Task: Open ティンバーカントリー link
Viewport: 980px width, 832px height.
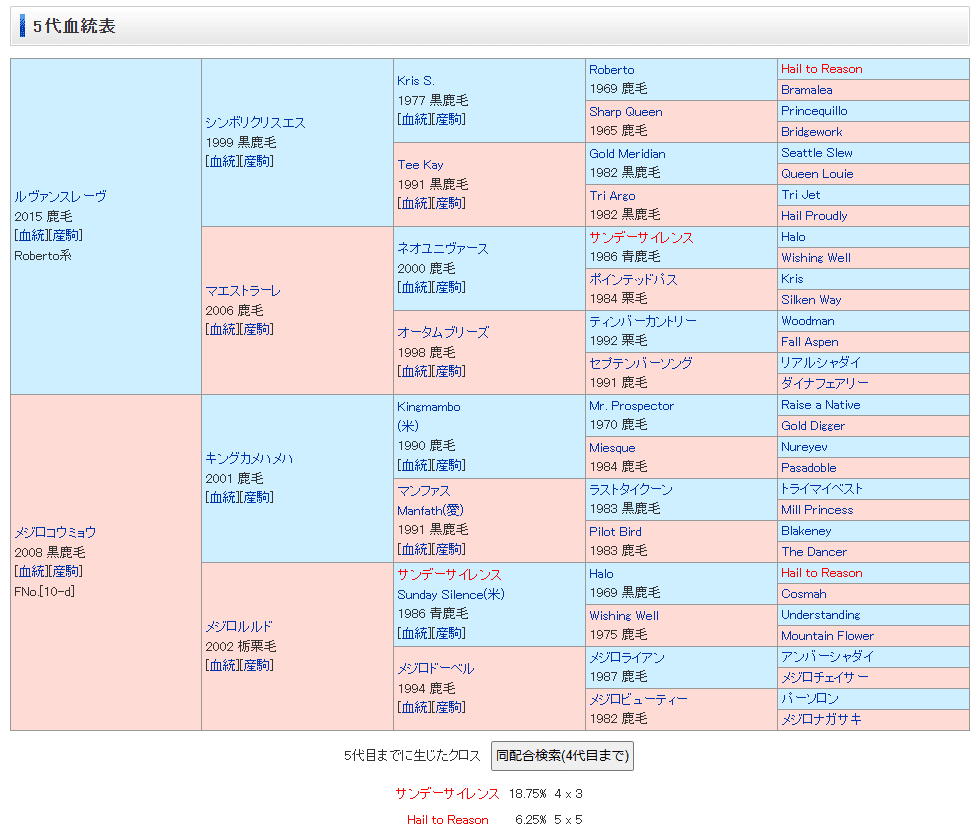Action: (x=642, y=321)
